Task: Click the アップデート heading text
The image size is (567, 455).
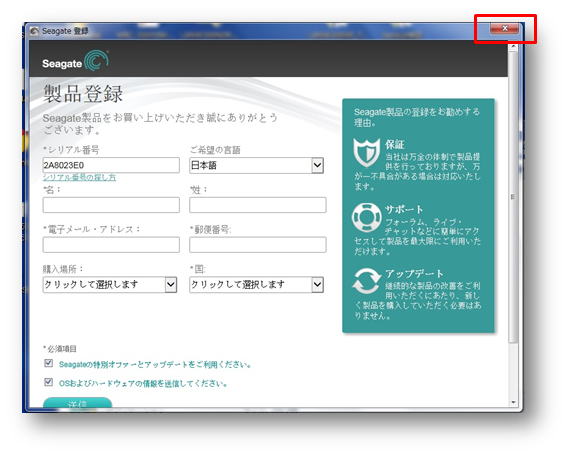Action: pos(414,274)
